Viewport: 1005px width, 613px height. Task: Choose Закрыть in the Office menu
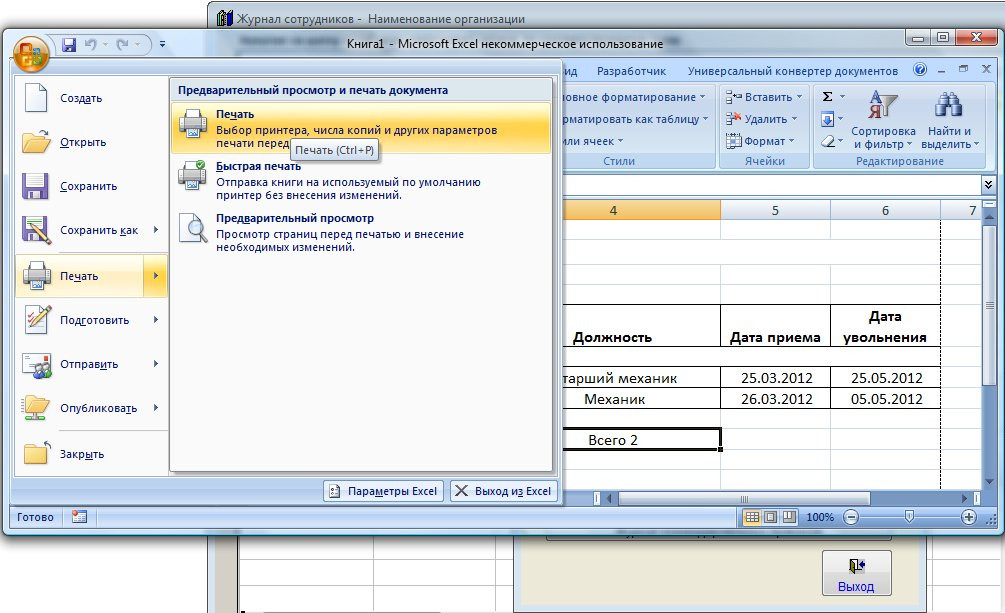pyautogui.click(x=92, y=454)
